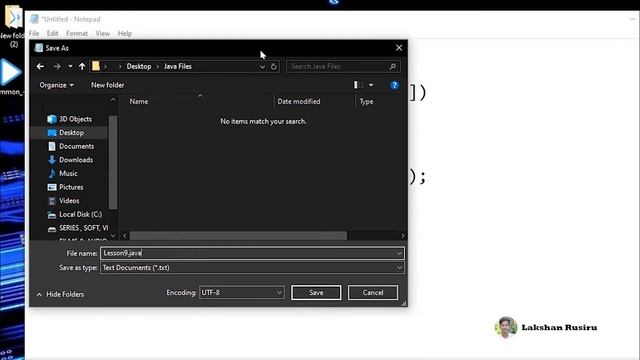Screen dimensions: 640x360
Task: Click the horizontal scrollbar in file list
Action: pos(238,236)
